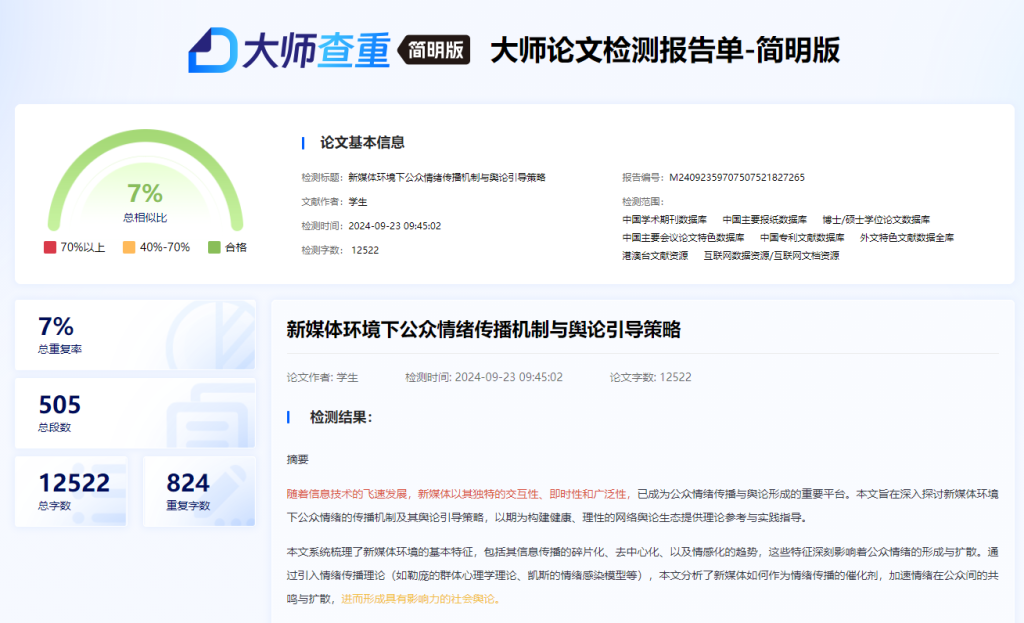Click the 大师查重 blue logo icon
The image size is (1024, 623).
[211, 50]
